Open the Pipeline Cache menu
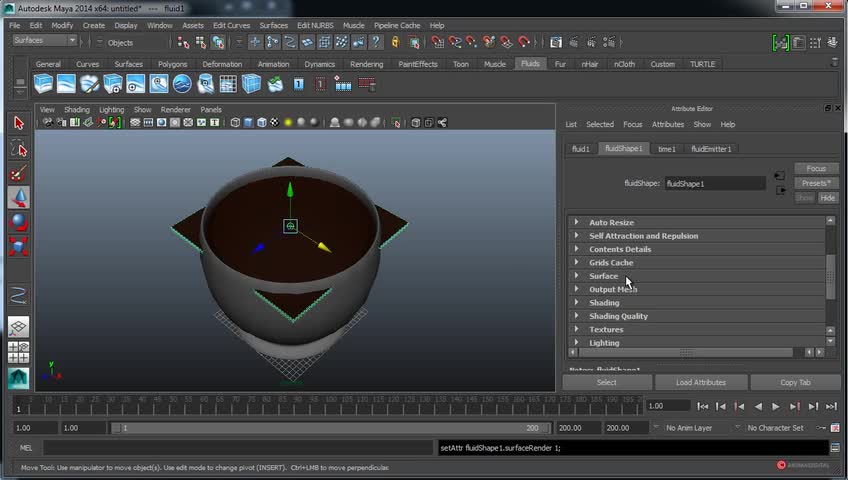The image size is (848, 480). pyautogui.click(x=397, y=25)
